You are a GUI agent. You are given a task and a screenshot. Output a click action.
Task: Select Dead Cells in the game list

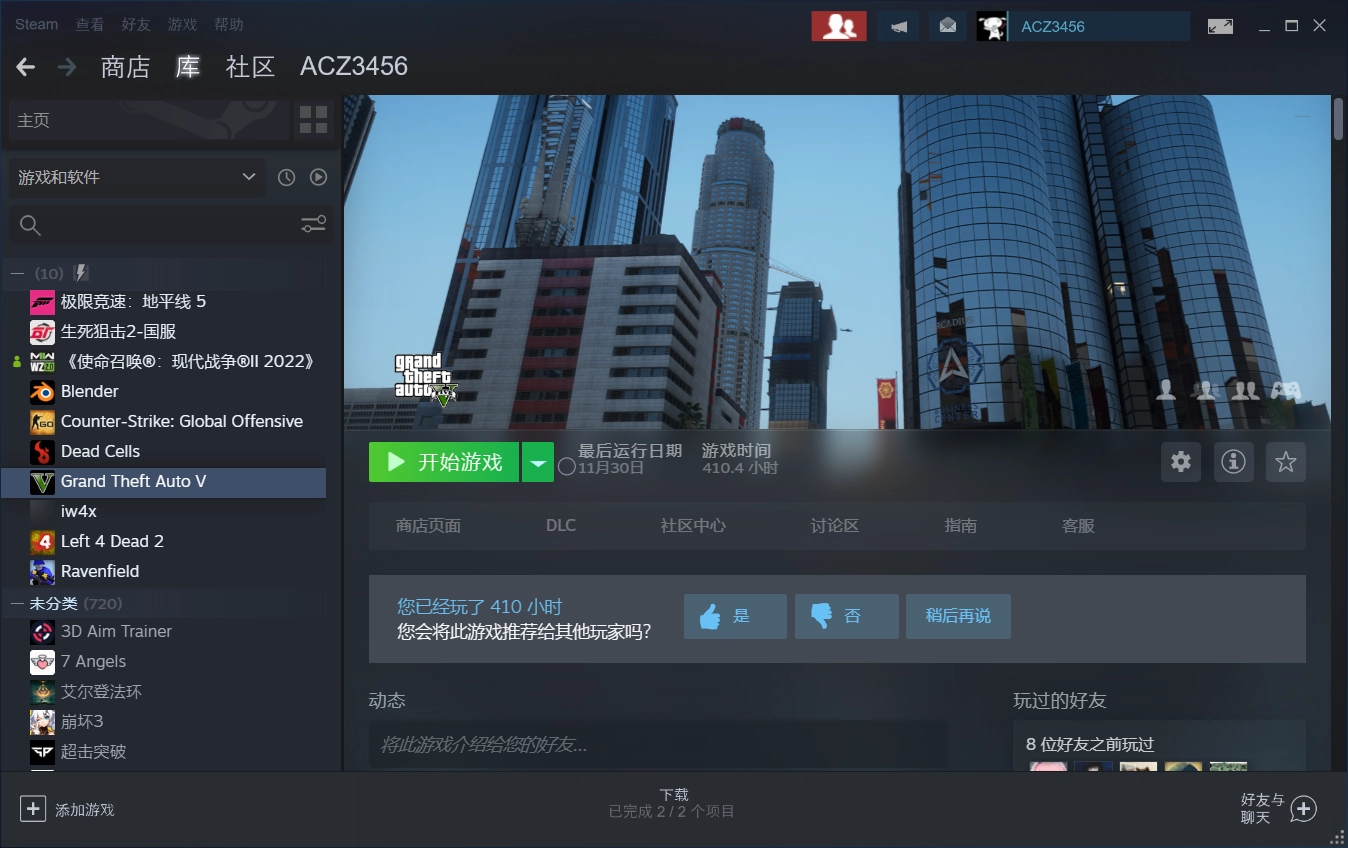pyautogui.click(x=100, y=452)
